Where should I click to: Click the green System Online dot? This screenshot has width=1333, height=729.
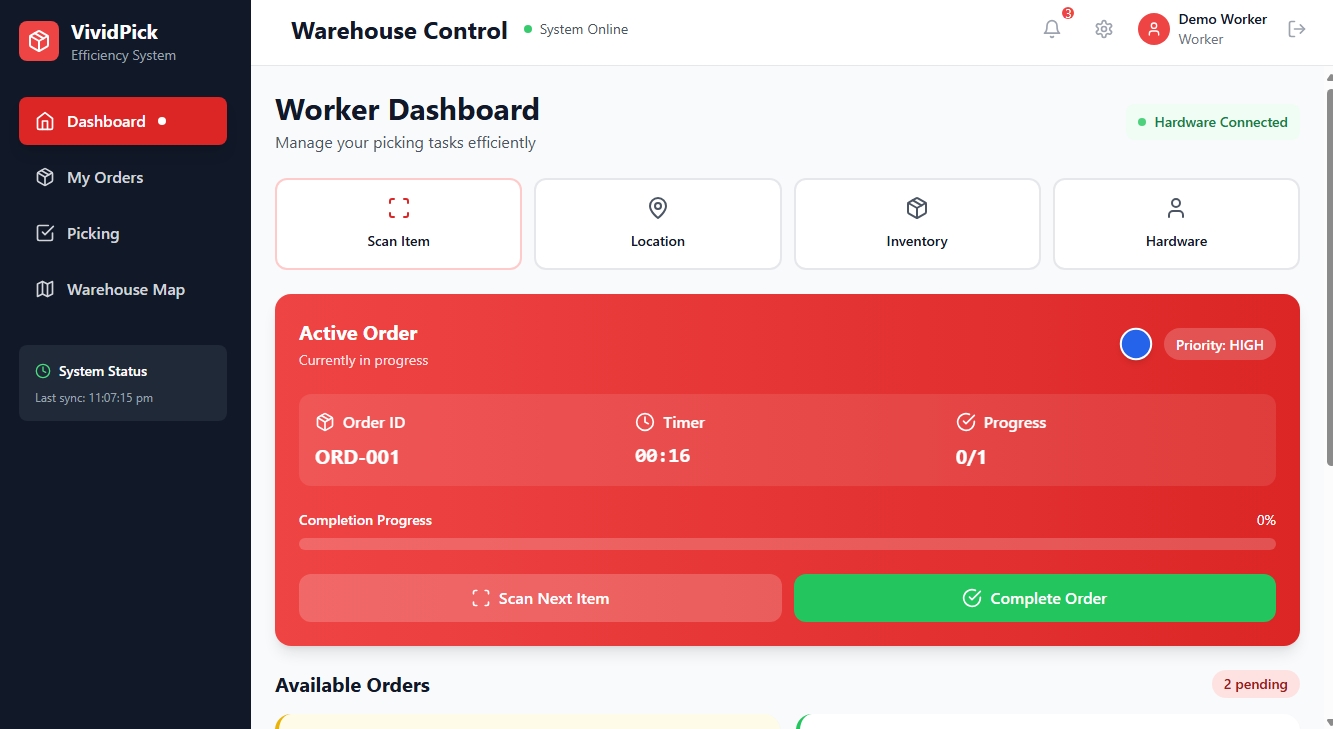(x=528, y=30)
